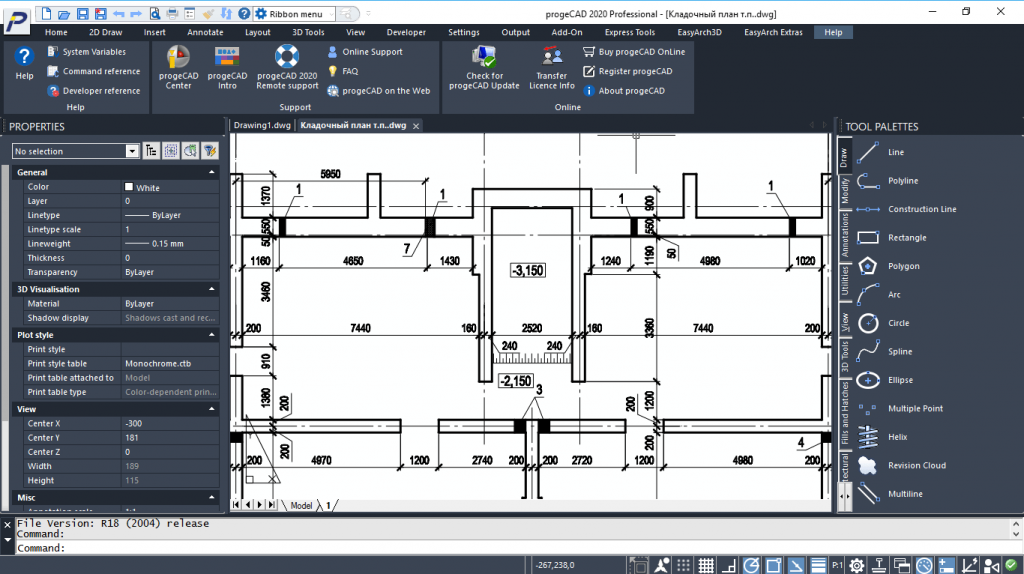Viewport: 1024px width, 574px height.
Task: Select the Ellipse tool
Action: point(900,380)
